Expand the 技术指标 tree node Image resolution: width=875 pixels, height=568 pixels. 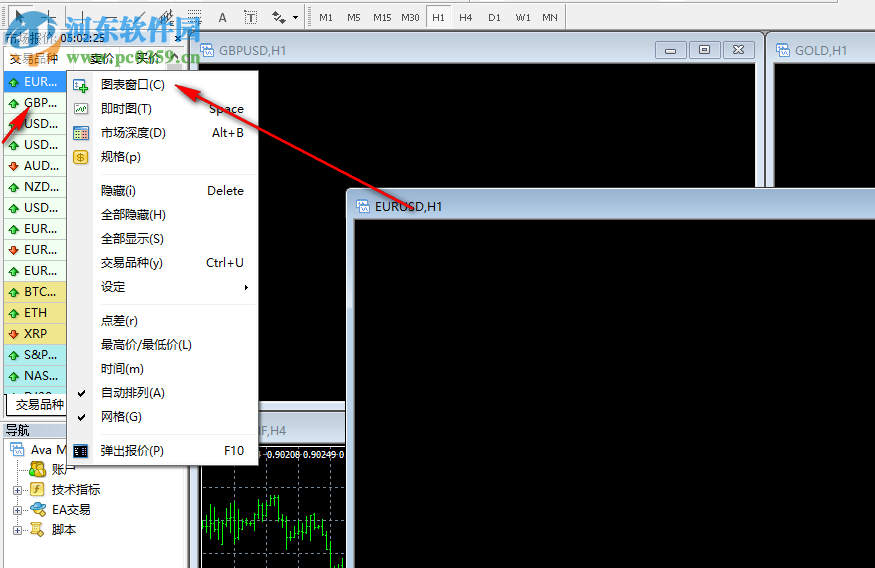tap(17, 490)
